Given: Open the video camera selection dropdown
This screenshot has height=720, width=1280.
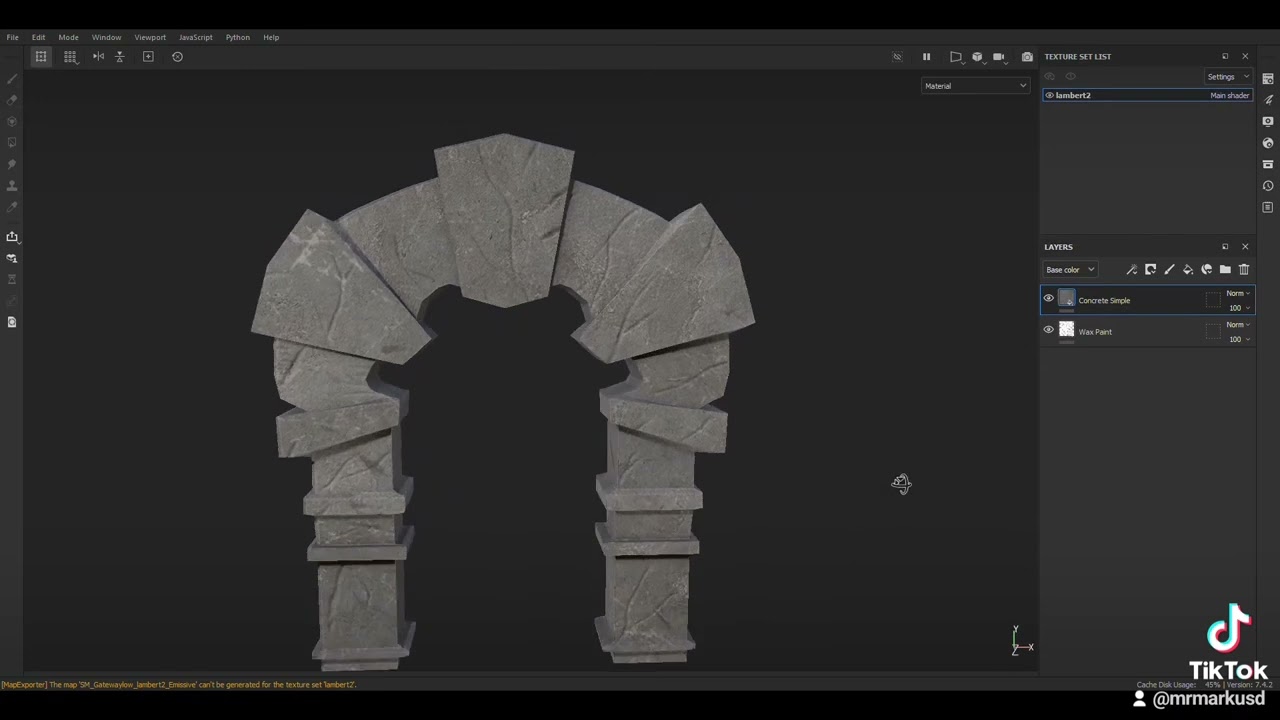Looking at the screenshot, I should tap(999, 57).
